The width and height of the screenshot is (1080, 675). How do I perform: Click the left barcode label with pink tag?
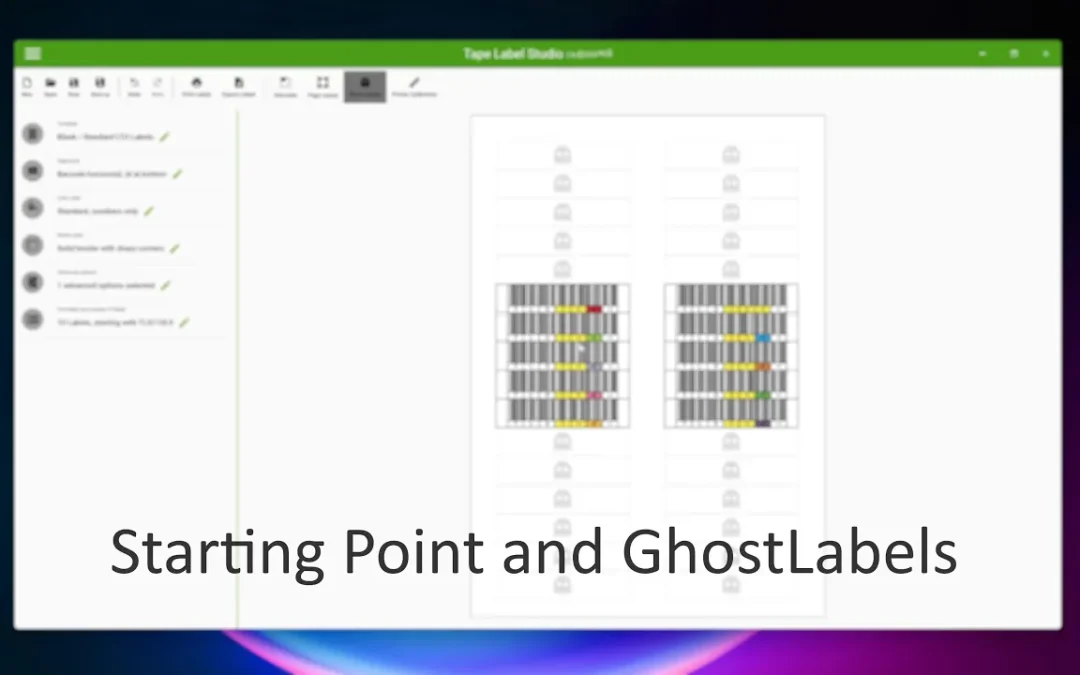pyautogui.click(x=563, y=384)
